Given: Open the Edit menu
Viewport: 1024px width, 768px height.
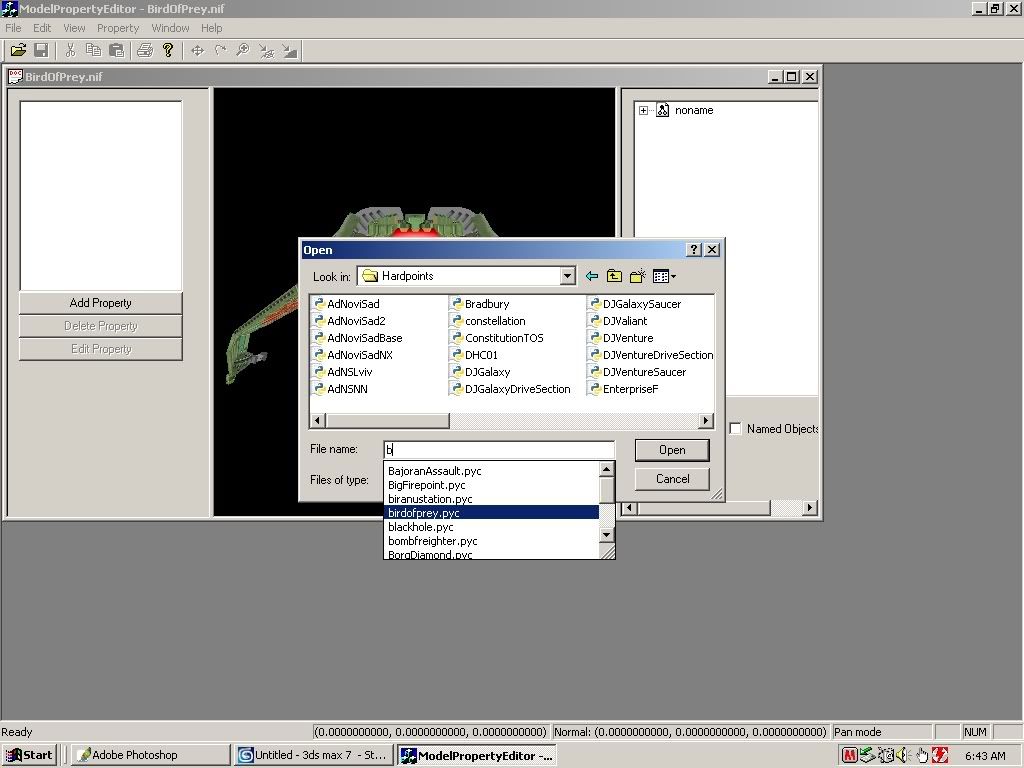Looking at the screenshot, I should [42, 28].
